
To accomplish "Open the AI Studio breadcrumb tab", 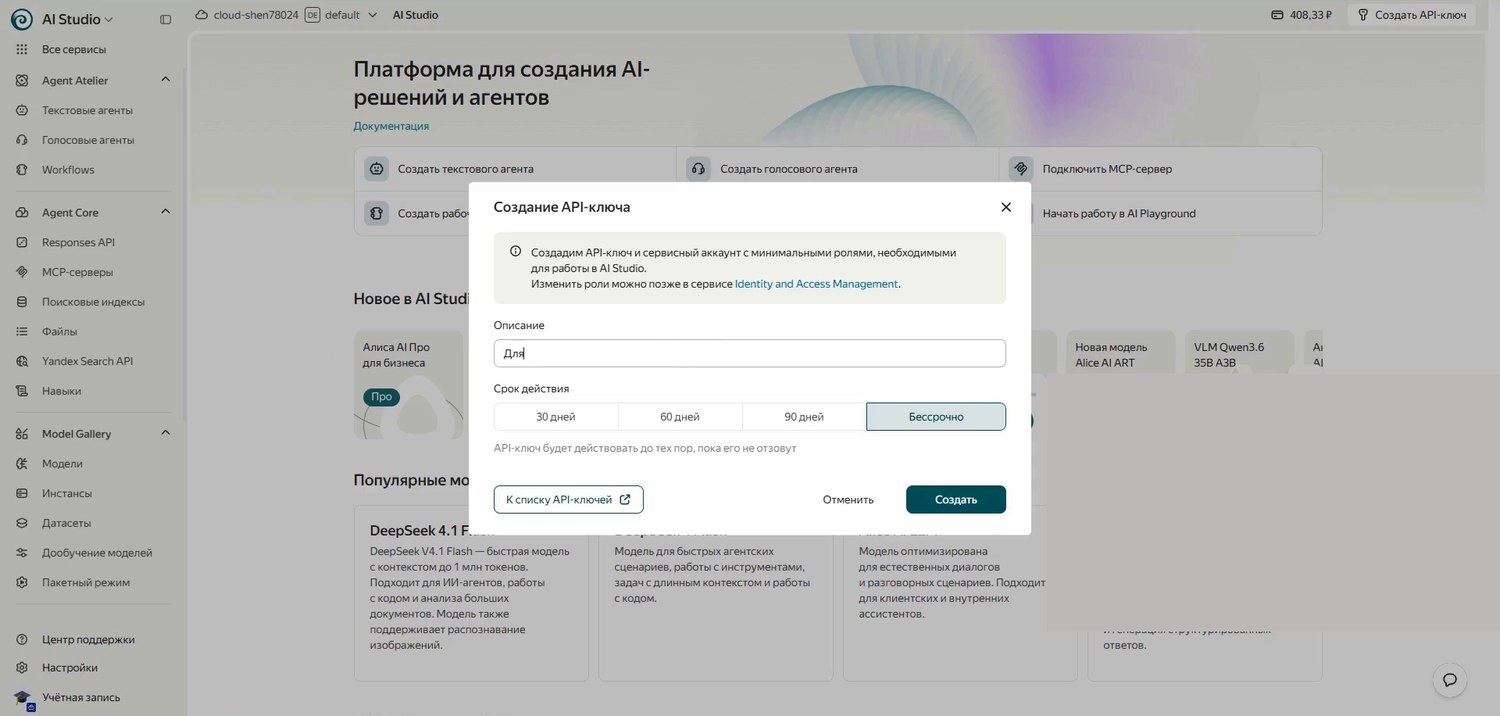I will (415, 15).
